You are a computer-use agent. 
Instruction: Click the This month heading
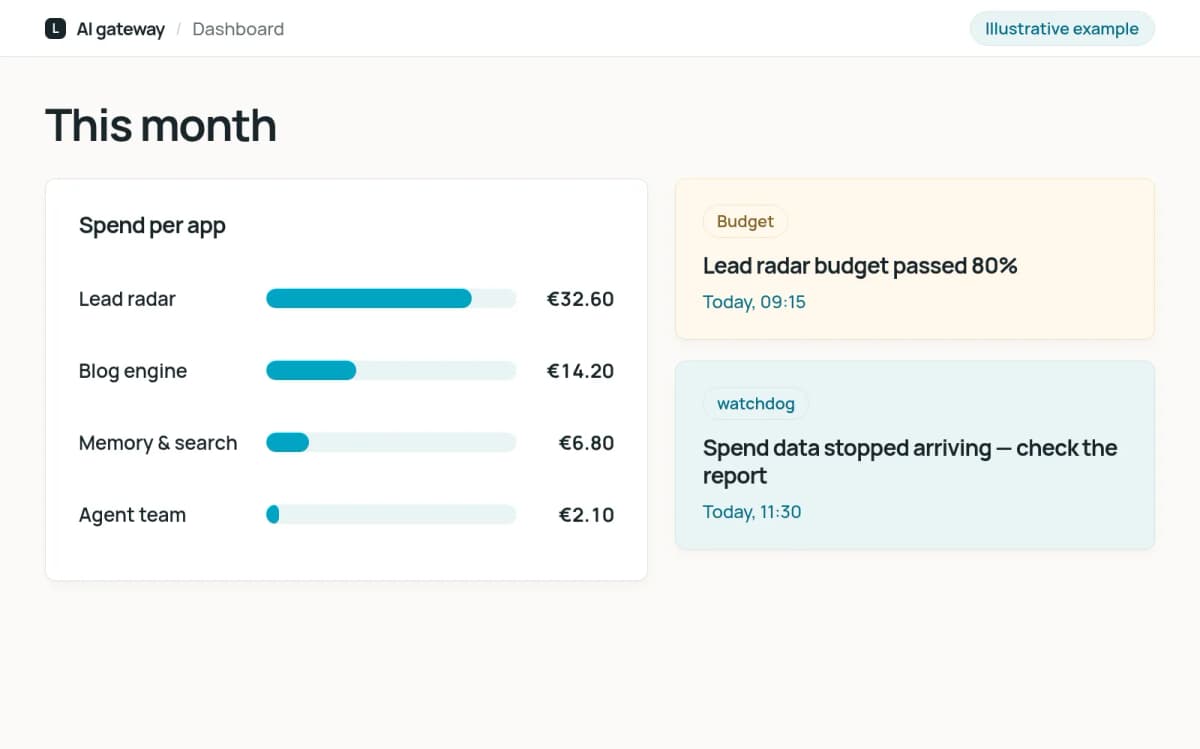tap(161, 126)
